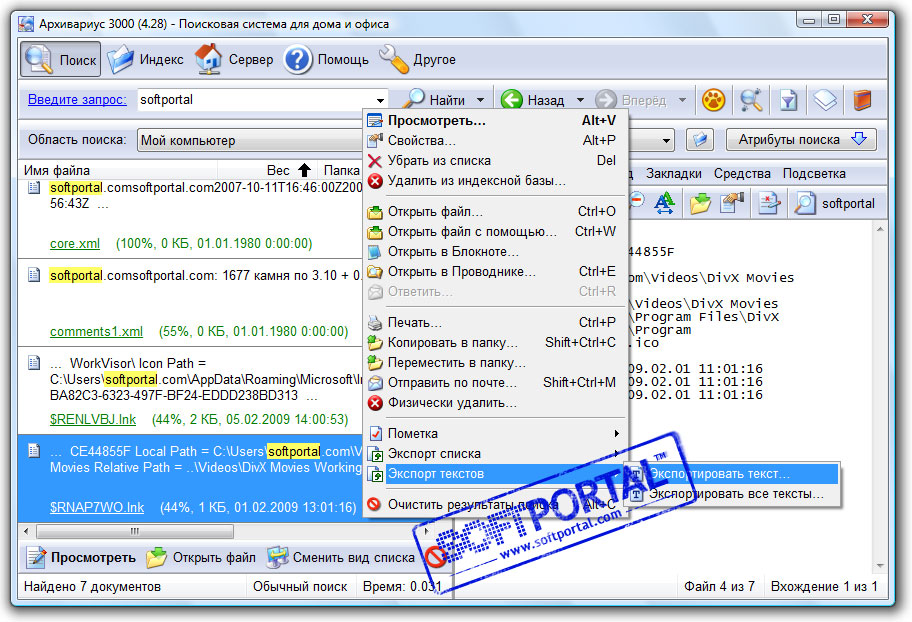
Task: Click the orange paw print icon
Action: click(713, 100)
